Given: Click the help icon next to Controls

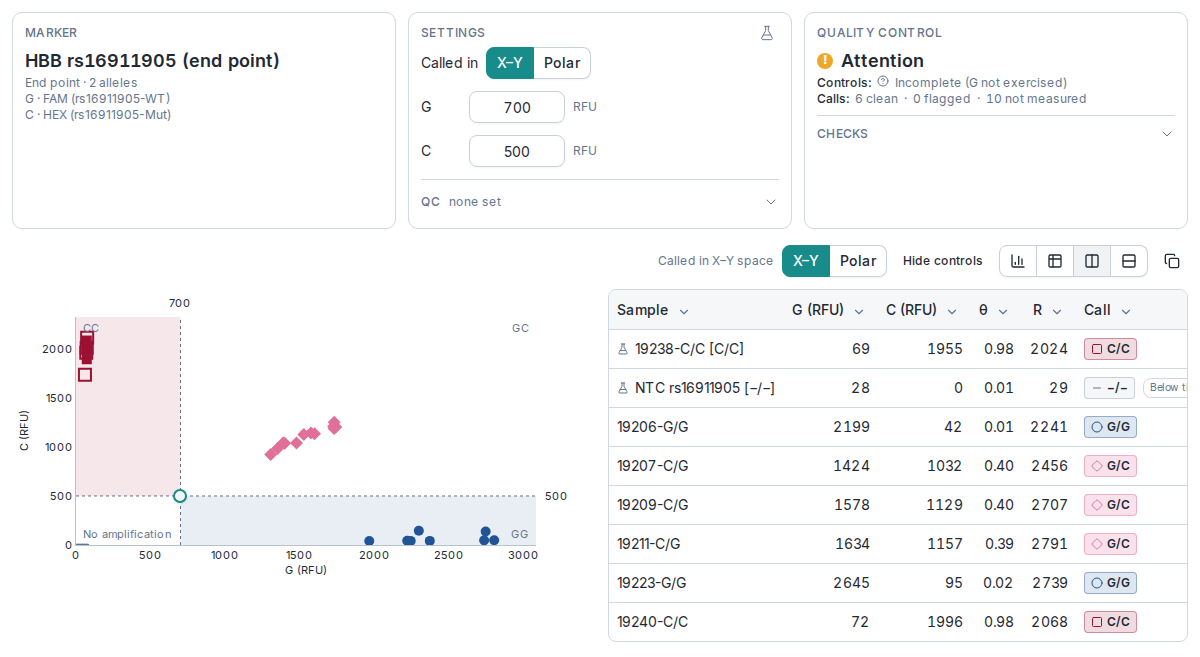Looking at the screenshot, I should 883,82.
